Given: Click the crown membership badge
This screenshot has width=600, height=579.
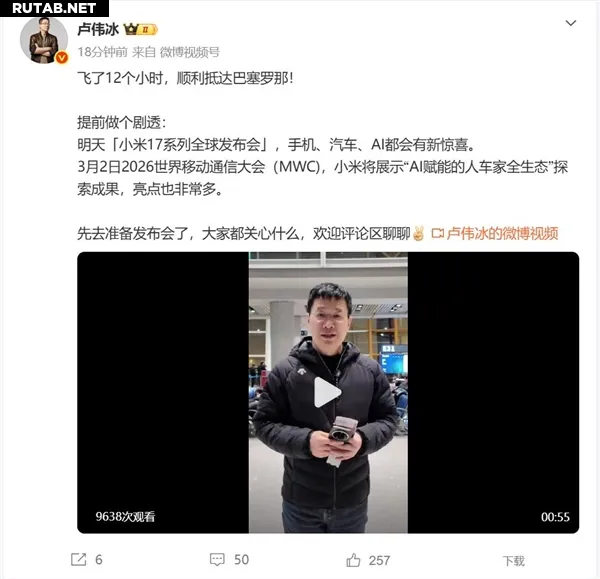Looking at the screenshot, I should [140, 29].
